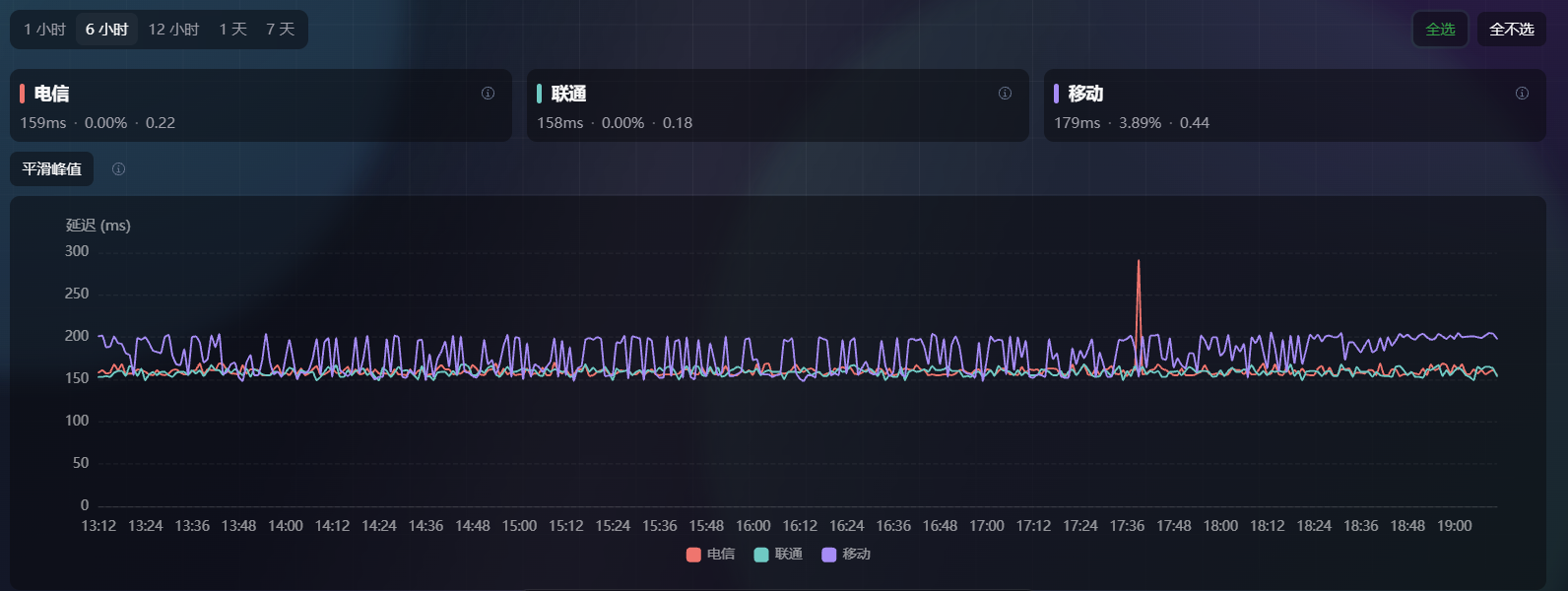Click 电信 stats 159ms · 0.00% · 0.22
This screenshot has height=591, width=1568.
coord(98,123)
